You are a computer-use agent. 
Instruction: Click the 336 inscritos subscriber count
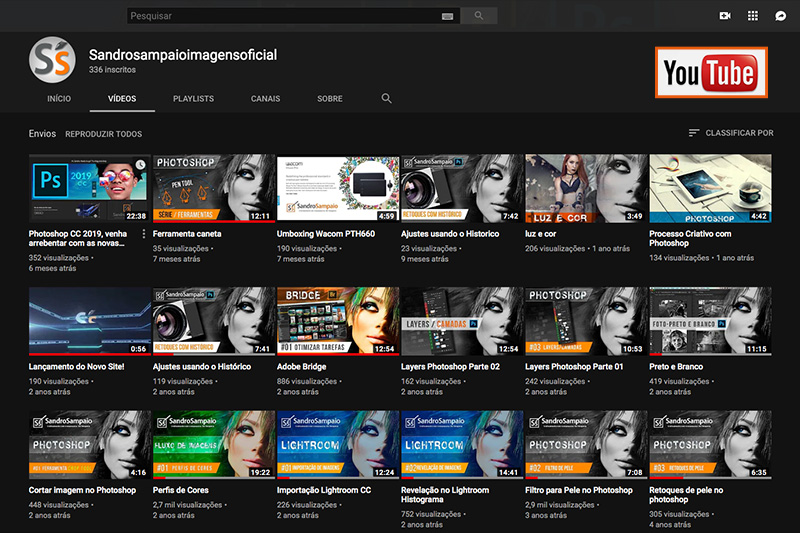coord(112,69)
